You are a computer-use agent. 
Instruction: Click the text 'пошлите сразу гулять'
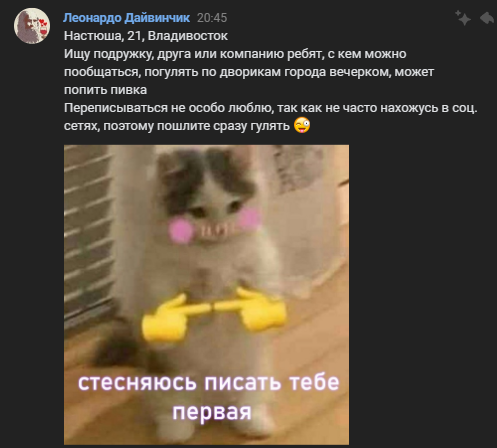tap(223, 126)
